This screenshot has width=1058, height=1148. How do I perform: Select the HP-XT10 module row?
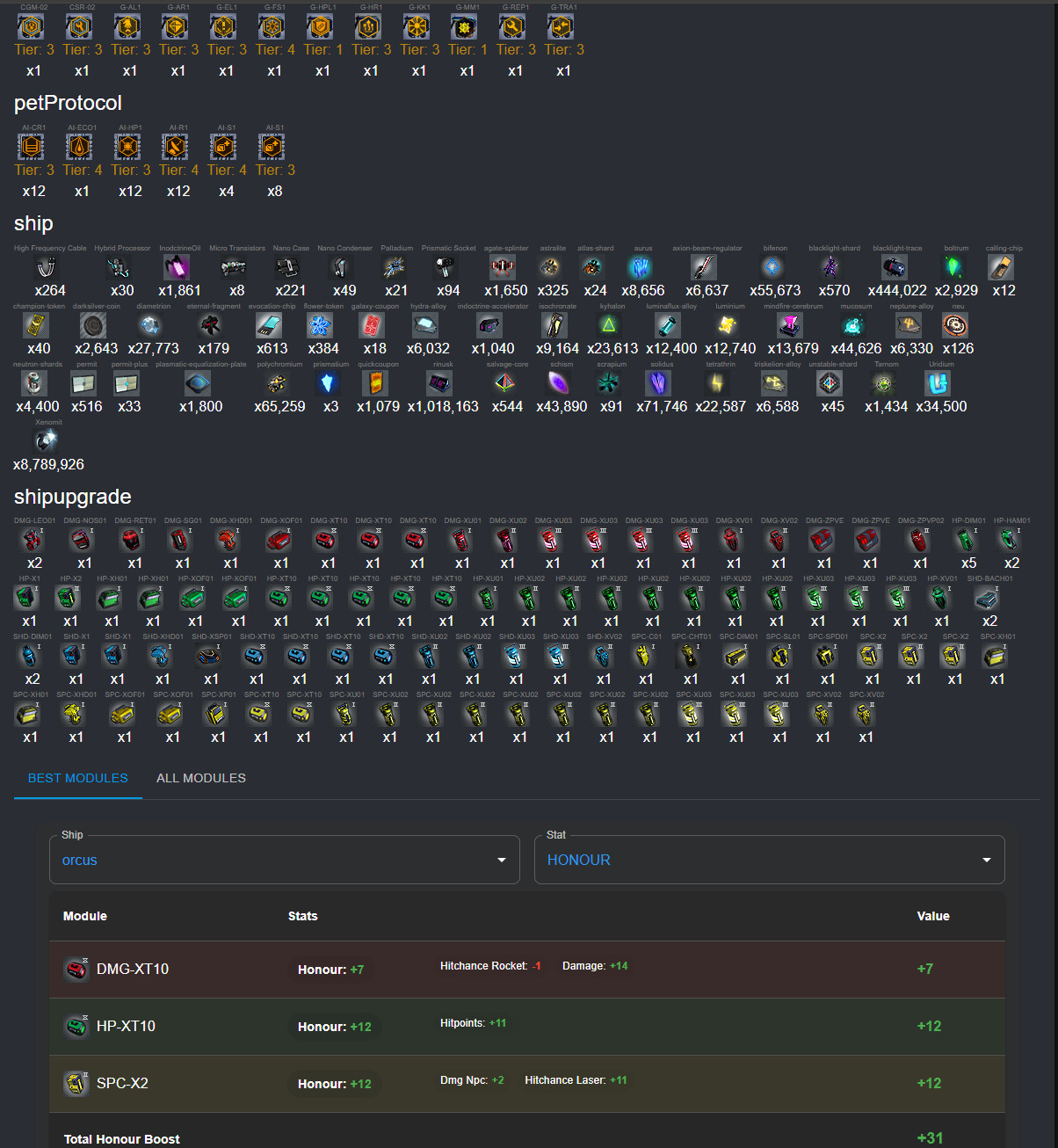point(527,1027)
